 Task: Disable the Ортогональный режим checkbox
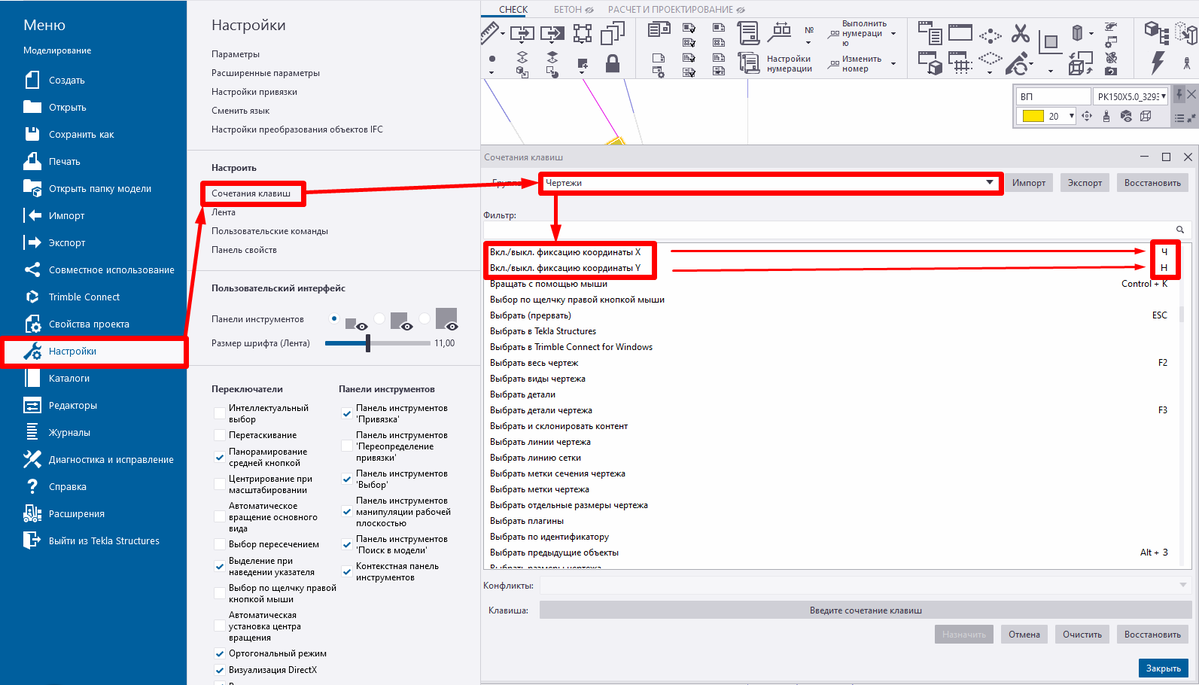tap(219, 654)
